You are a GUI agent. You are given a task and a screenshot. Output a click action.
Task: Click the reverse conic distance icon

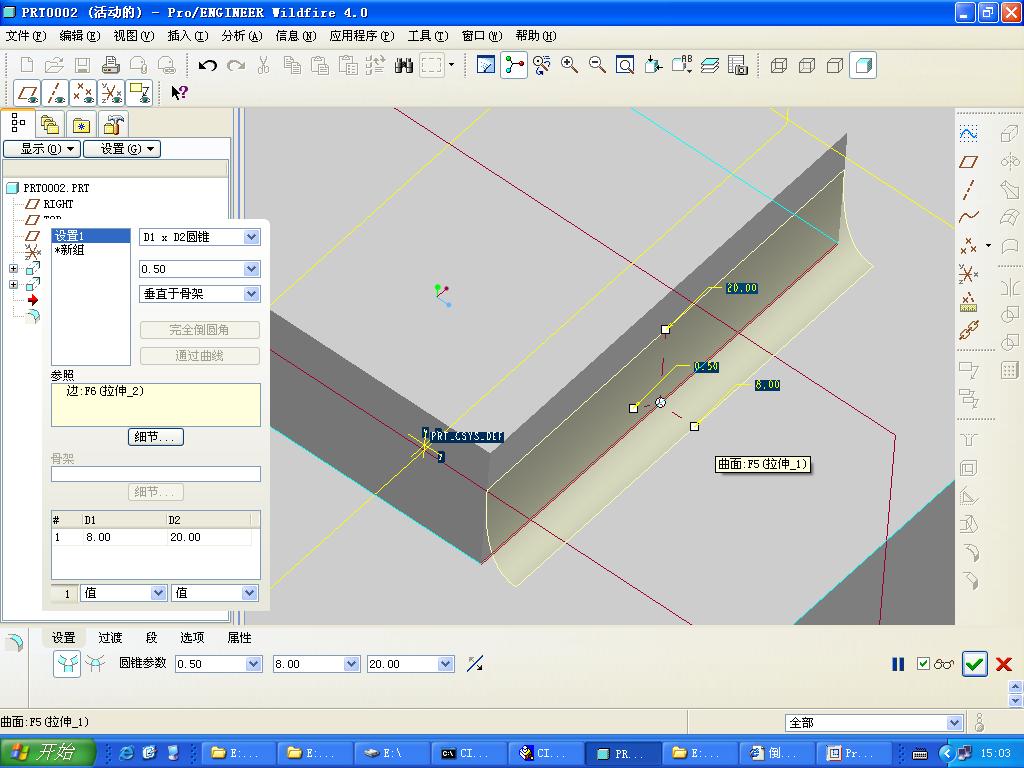point(475,663)
